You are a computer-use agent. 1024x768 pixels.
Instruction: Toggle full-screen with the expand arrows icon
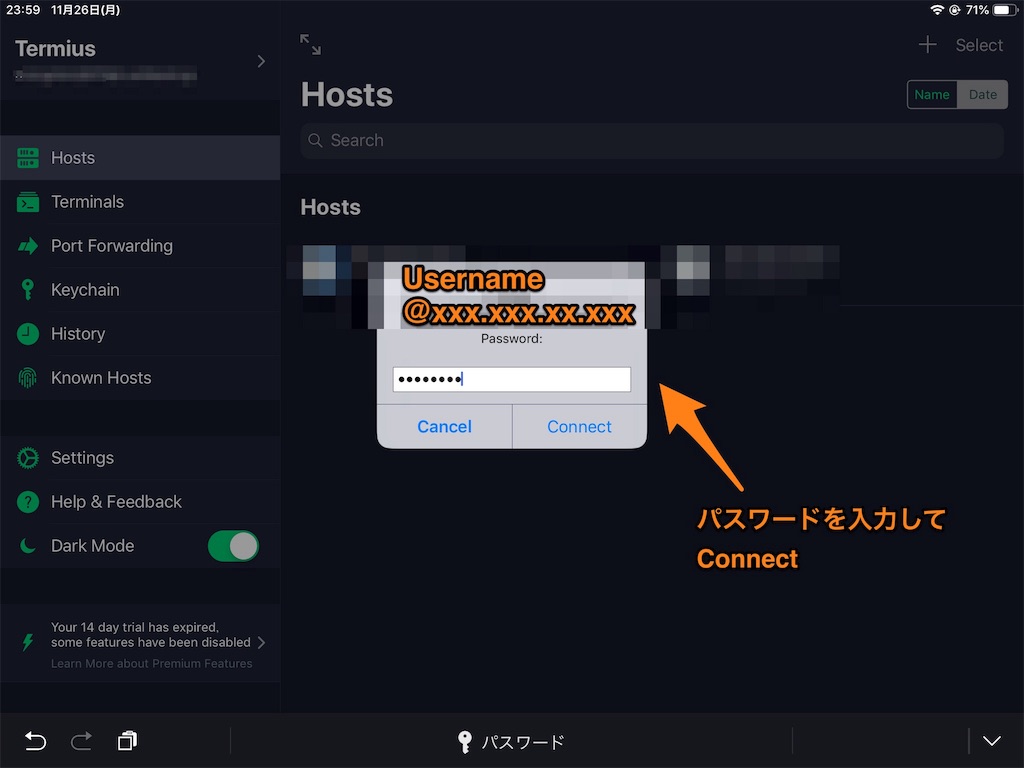pyautogui.click(x=310, y=44)
